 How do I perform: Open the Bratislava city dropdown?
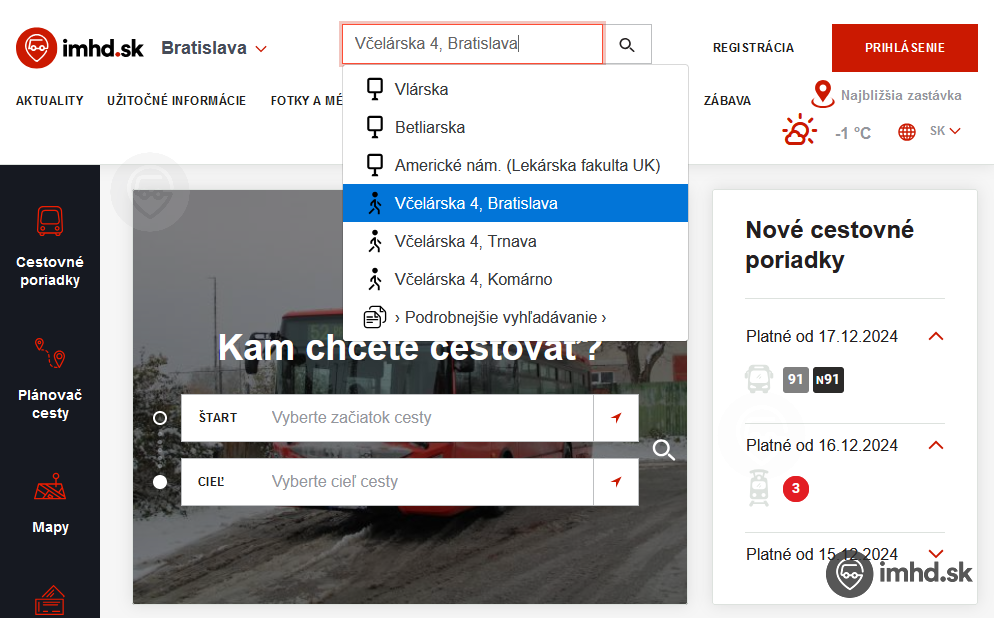(x=214, y=48)
